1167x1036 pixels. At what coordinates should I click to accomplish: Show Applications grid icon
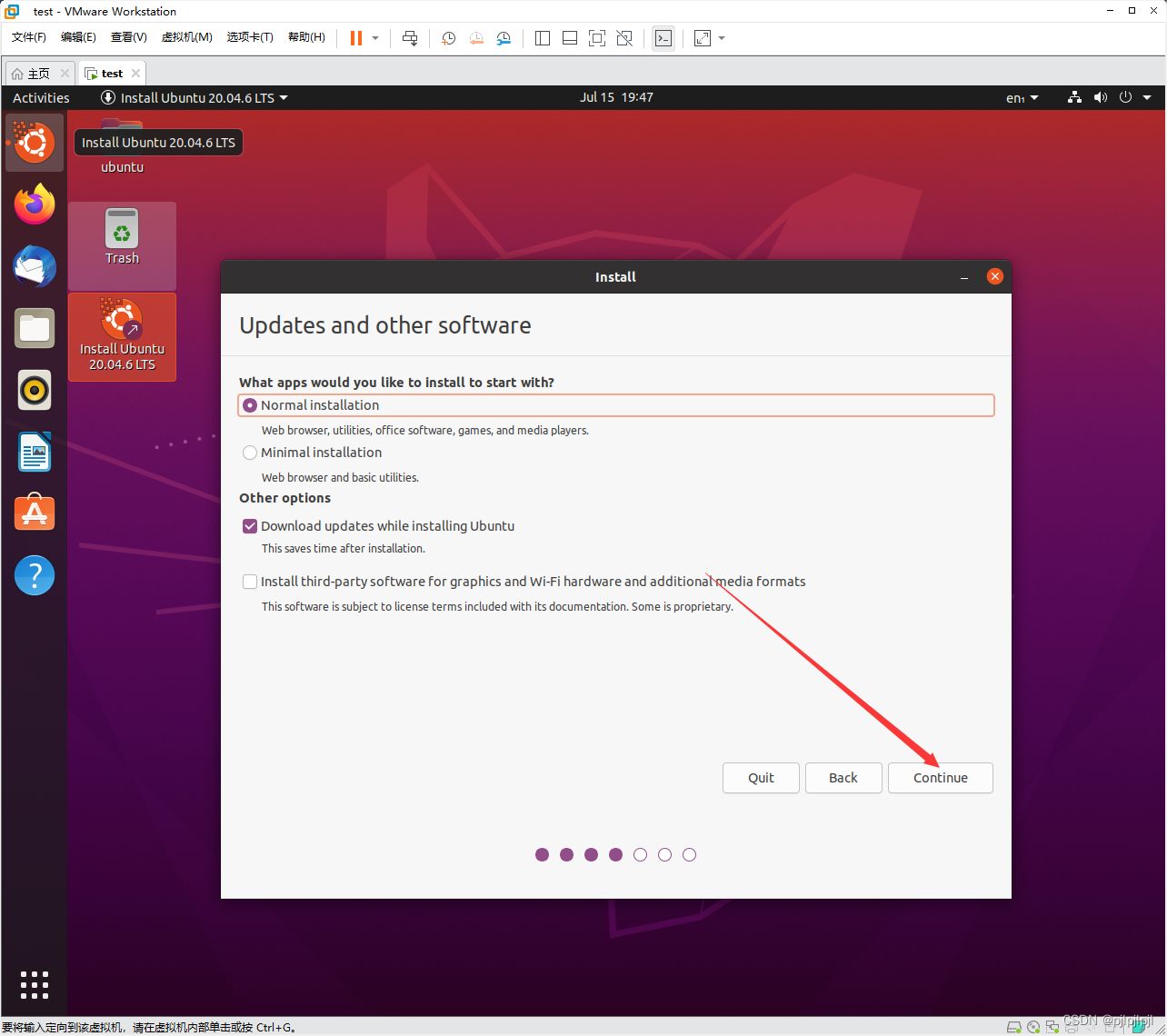point(35,985)
